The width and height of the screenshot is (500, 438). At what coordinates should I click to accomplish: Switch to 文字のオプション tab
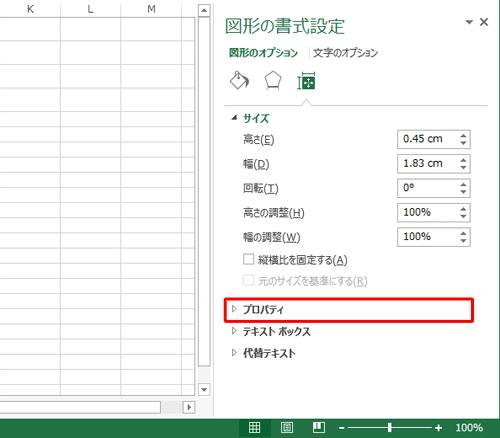345,53
